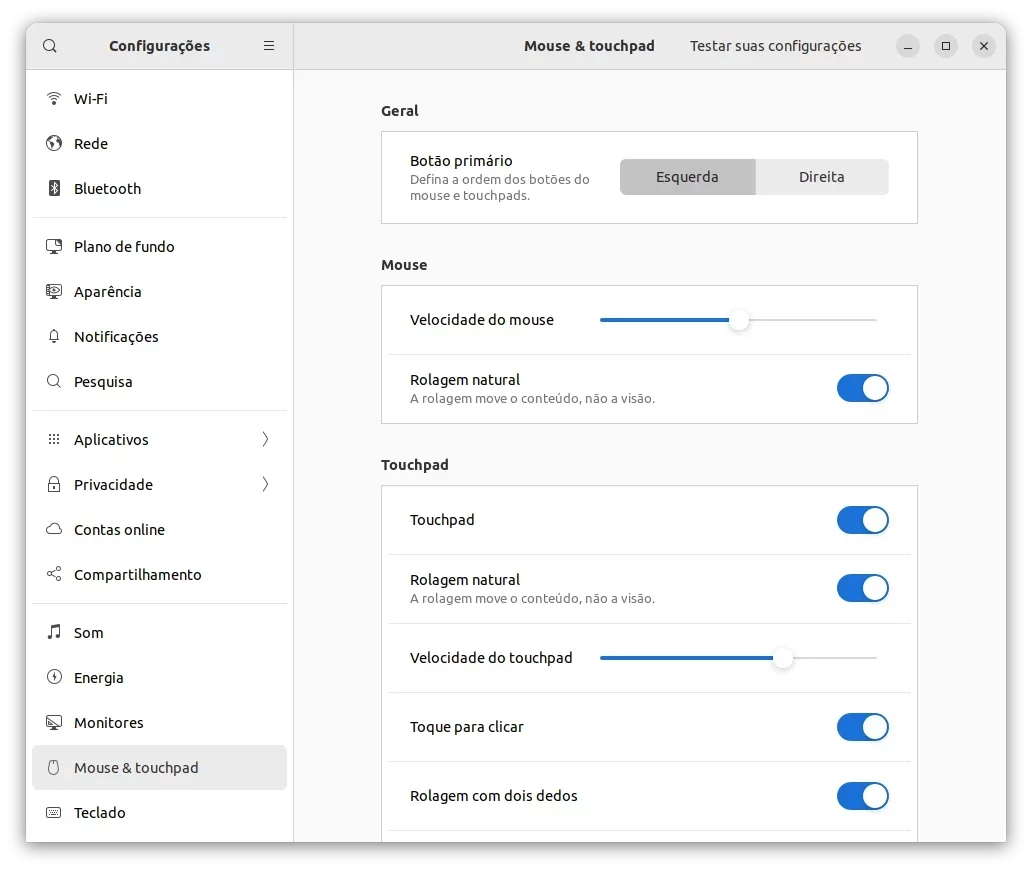
Task: Open Som via the music note icon
Action: tap(54, 632)
